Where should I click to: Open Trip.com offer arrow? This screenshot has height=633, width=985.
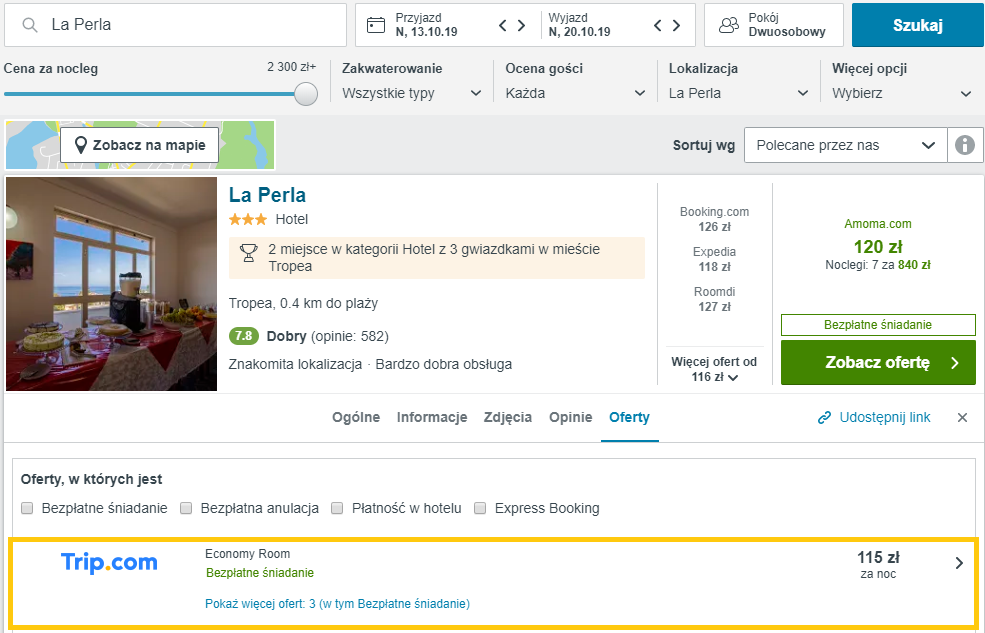pos(959,563)
